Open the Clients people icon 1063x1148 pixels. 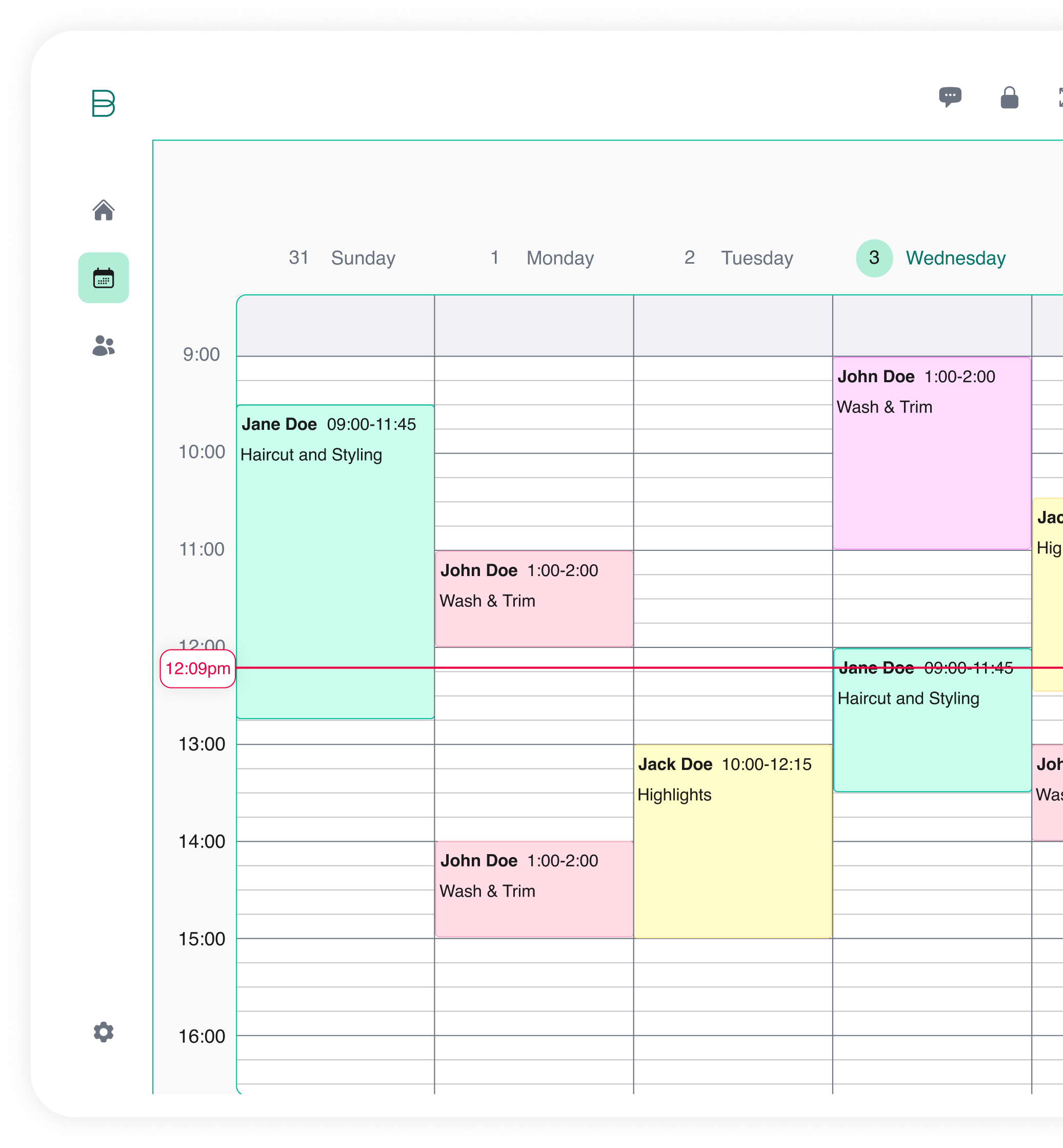pos(104,345)
